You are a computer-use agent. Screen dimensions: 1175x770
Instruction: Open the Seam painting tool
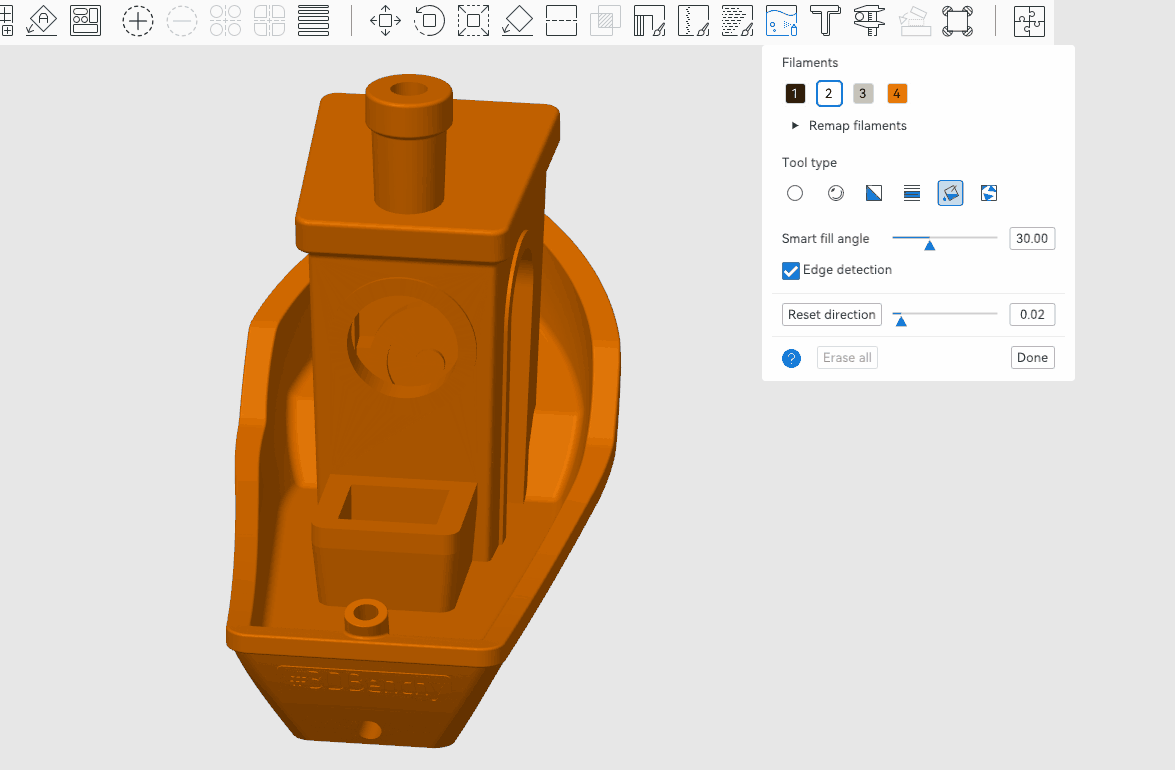tap(693, 20)
